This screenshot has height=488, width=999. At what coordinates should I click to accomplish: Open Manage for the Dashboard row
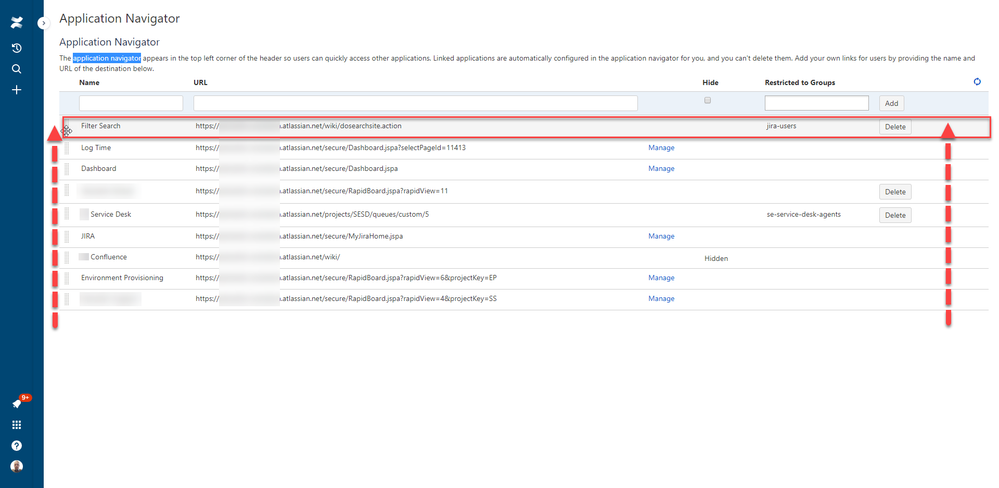pyautogui.click(x=661, y=169)
